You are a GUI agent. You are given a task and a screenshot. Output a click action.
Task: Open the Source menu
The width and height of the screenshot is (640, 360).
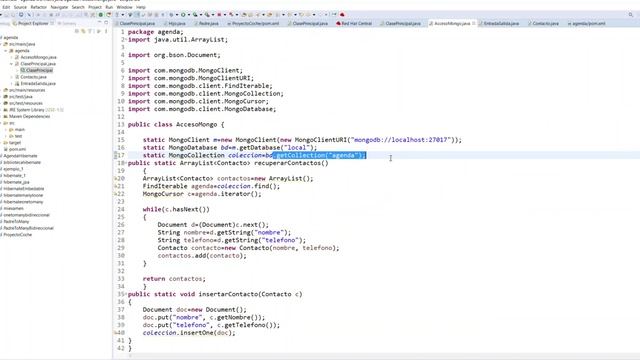(20, 7)
